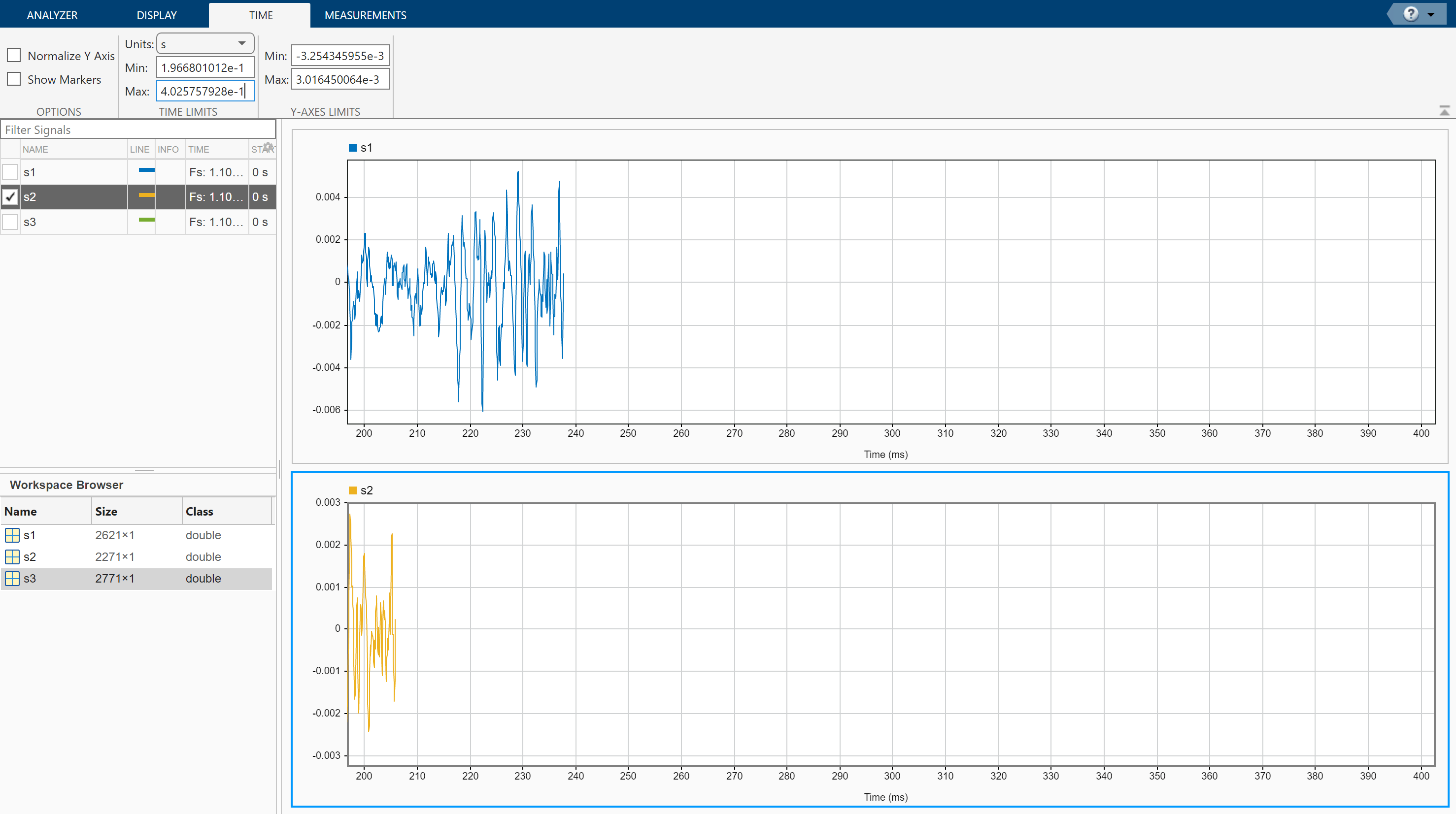This screenshot has height=814, width=1456.
Task: Click the s1 variable icon in the Workspace Browser
Action: click(12, 535)
